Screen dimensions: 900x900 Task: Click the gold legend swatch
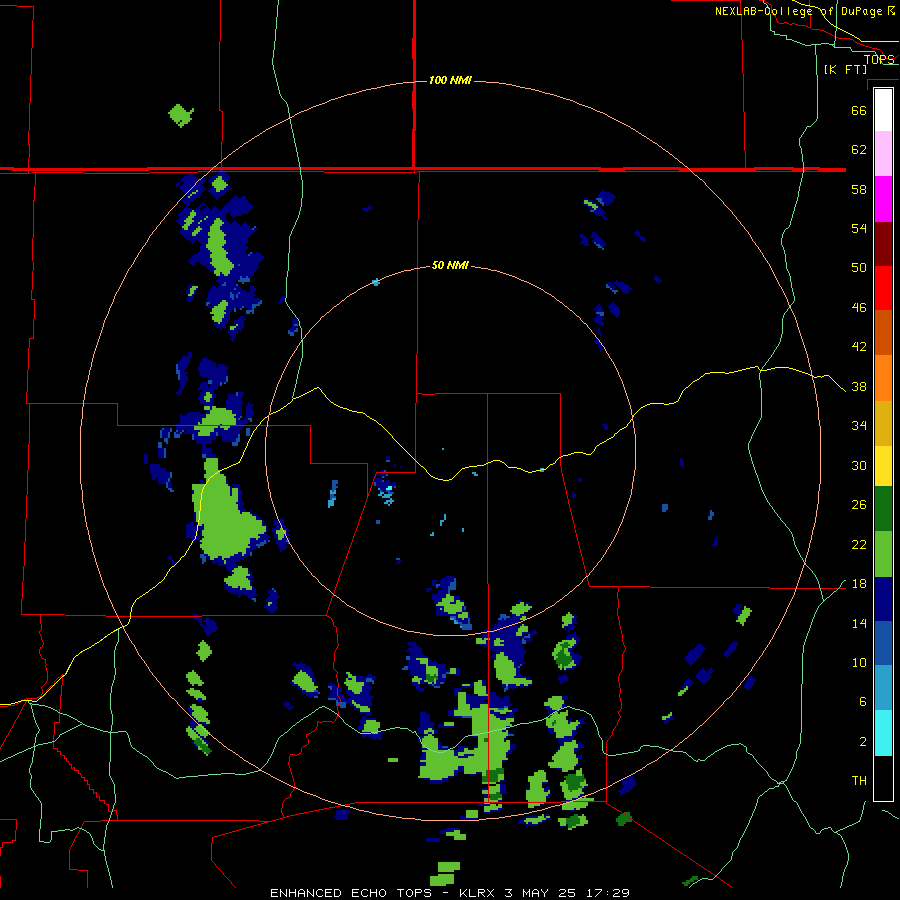tap(883, 423)
